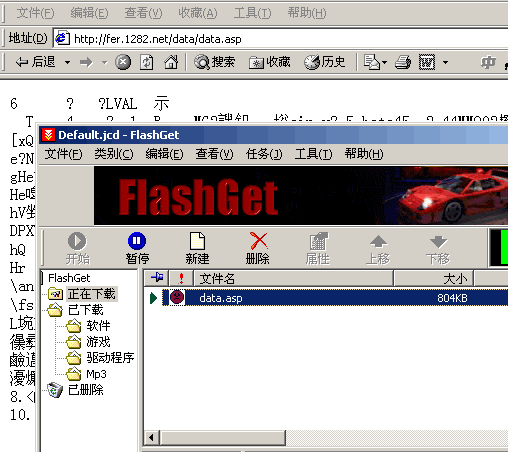Open FlashGet 任务(J) menu

point(264,154)
